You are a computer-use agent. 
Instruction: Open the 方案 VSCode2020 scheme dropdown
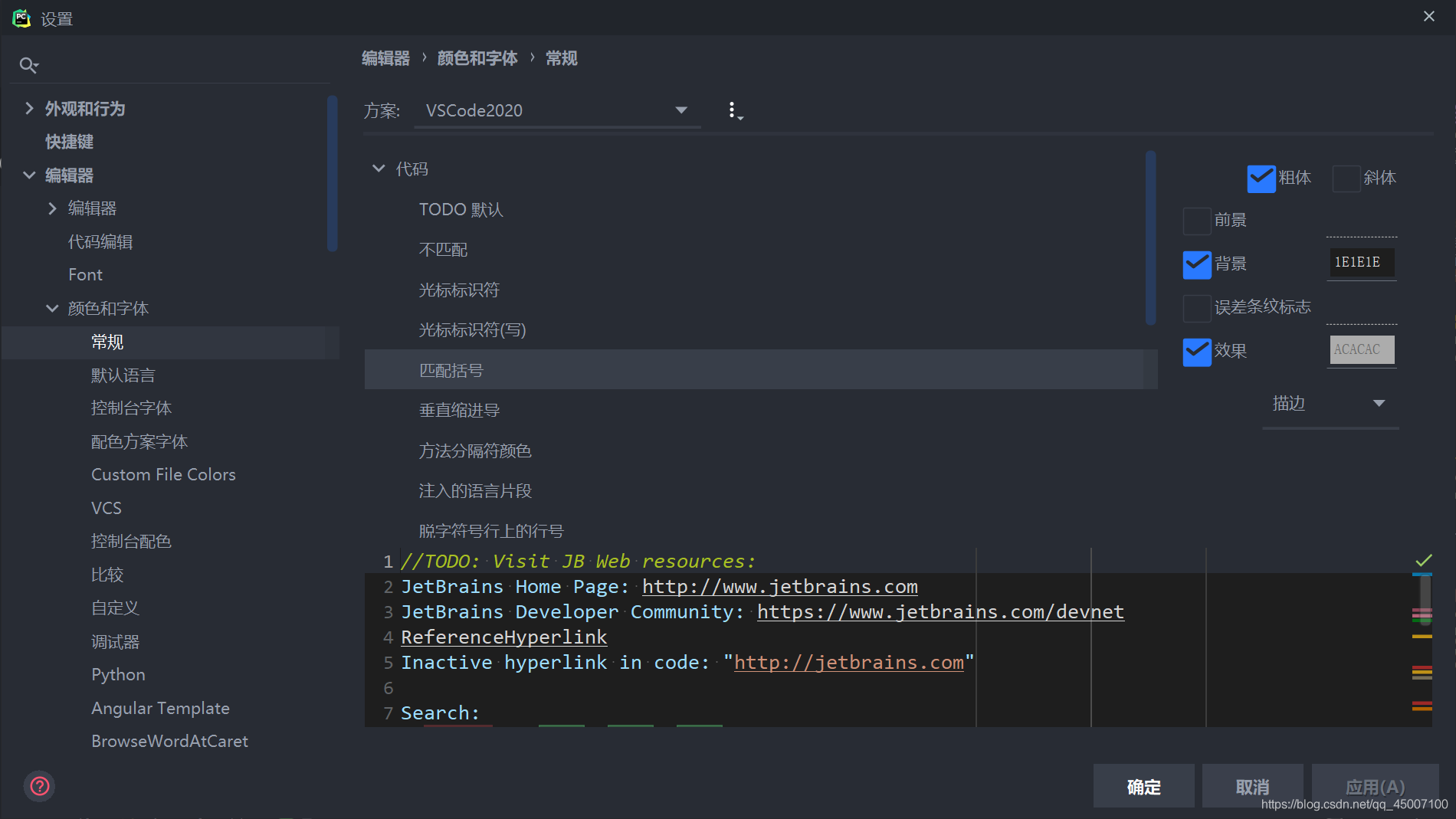point(557,111)
